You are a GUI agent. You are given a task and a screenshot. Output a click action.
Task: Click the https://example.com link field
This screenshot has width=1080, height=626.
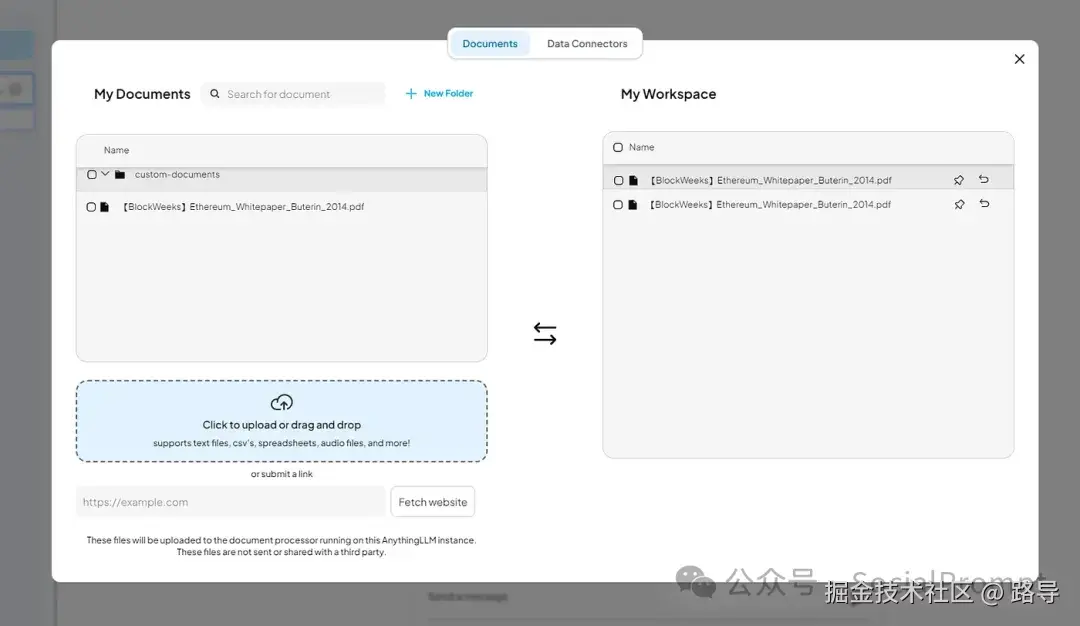[x=231, y=502]
